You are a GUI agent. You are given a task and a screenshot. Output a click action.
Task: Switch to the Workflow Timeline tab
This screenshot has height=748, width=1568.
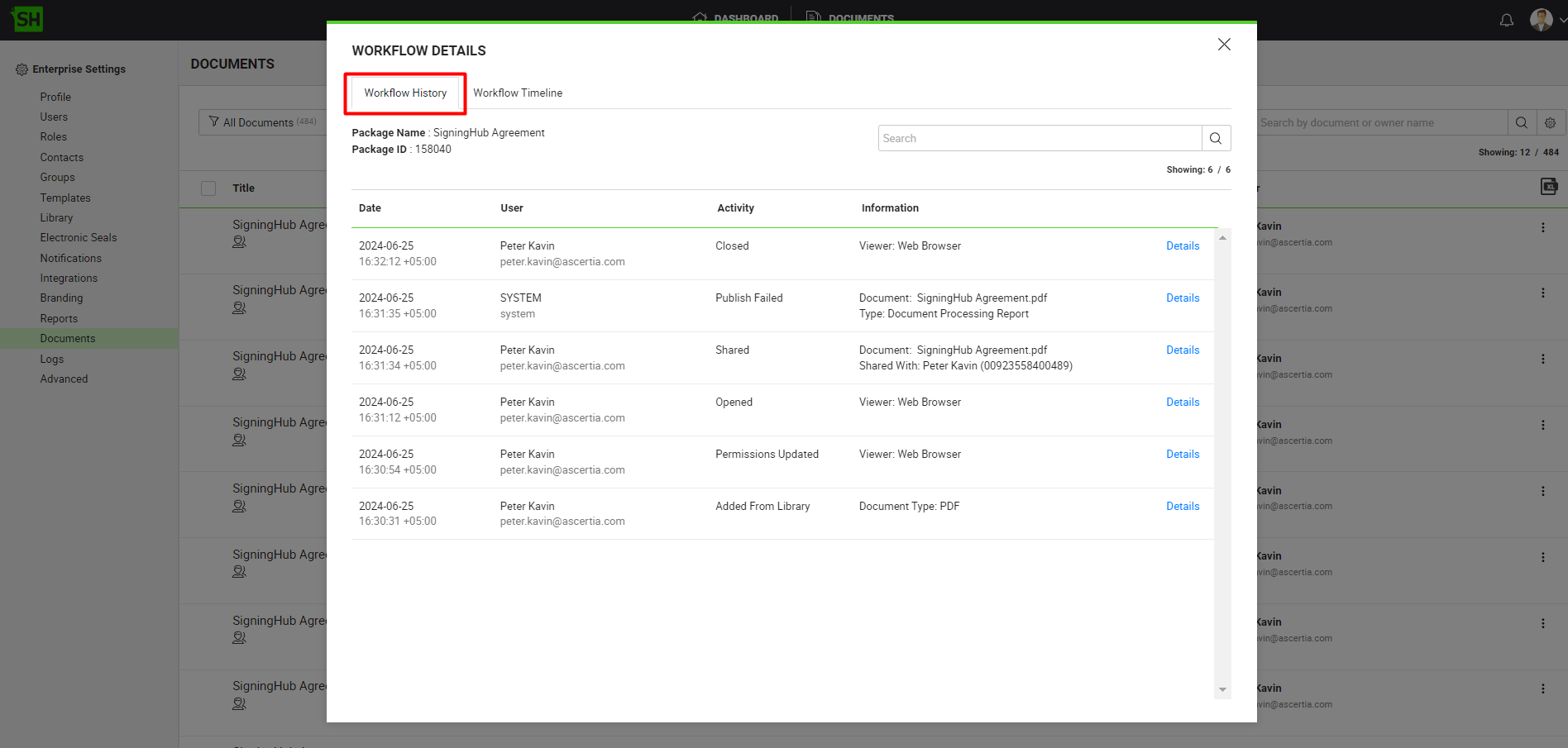[518, 93]
